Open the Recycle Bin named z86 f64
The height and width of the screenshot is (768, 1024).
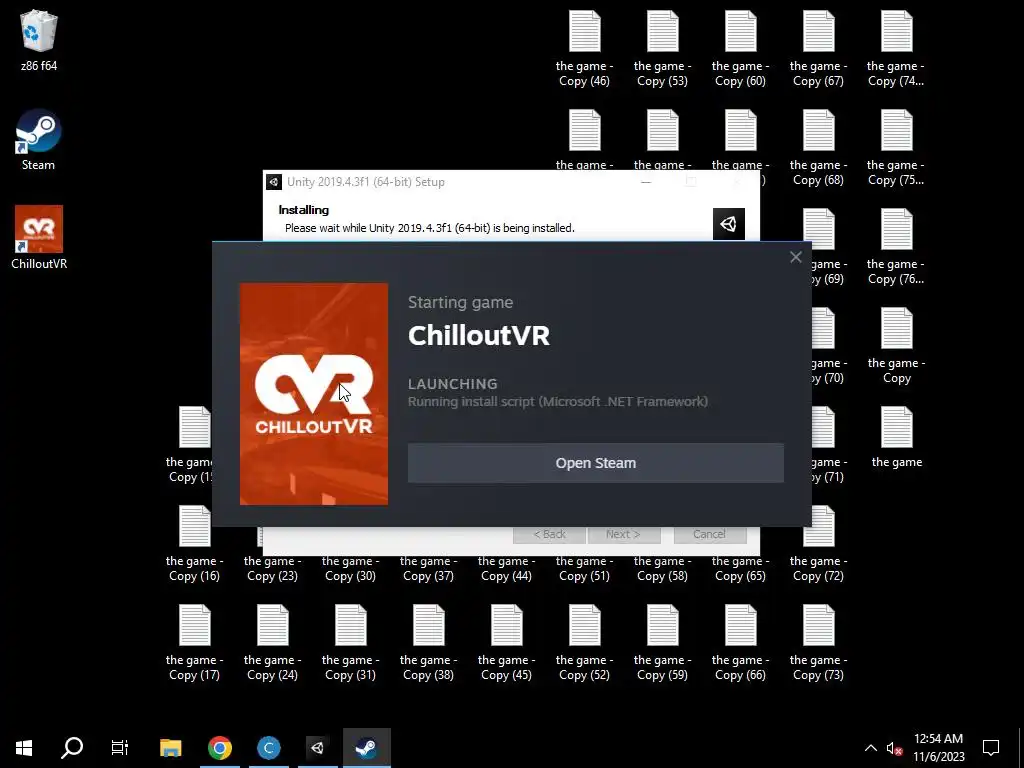tap(39, 40)
